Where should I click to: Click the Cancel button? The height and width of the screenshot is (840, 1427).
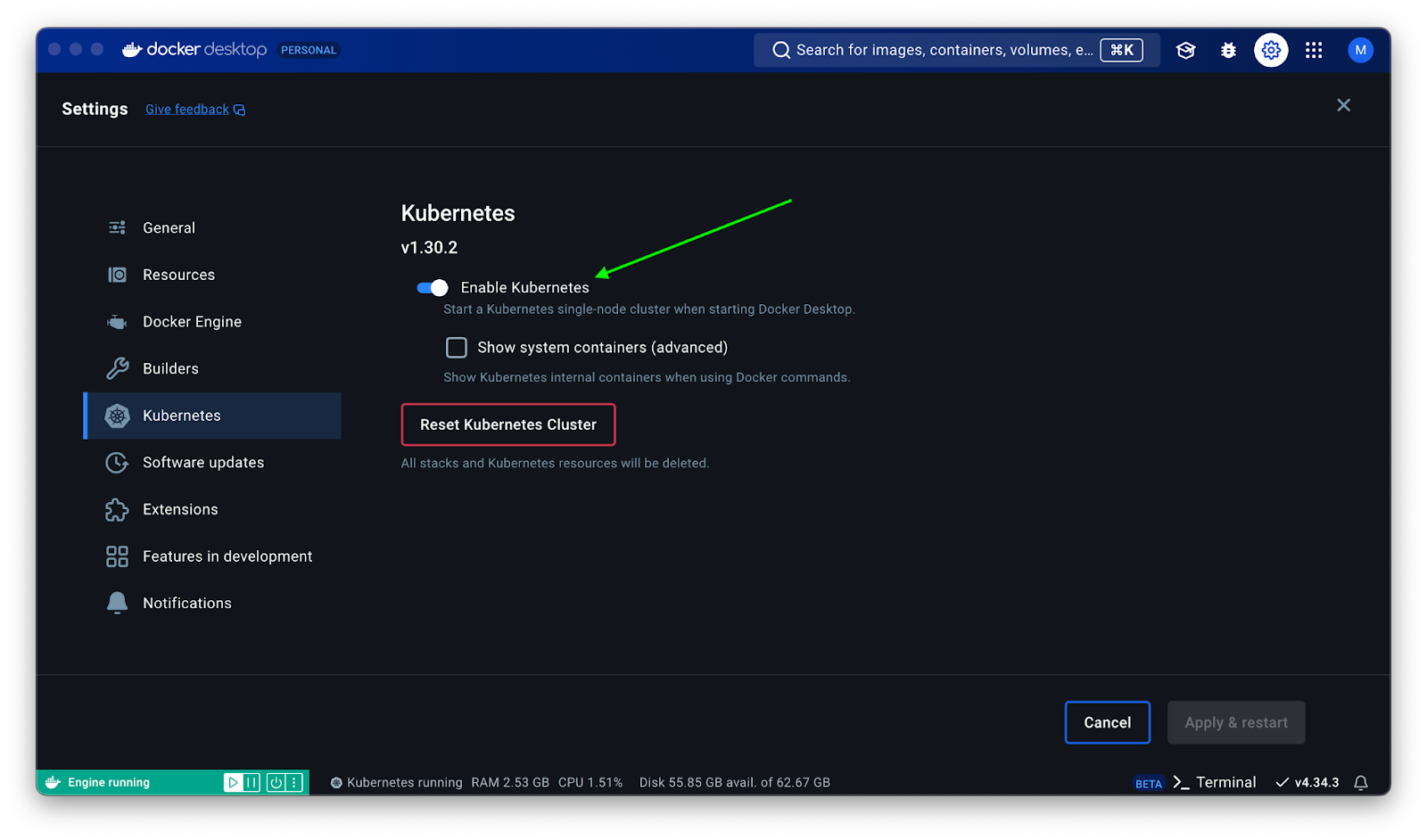pos(1108,722)
